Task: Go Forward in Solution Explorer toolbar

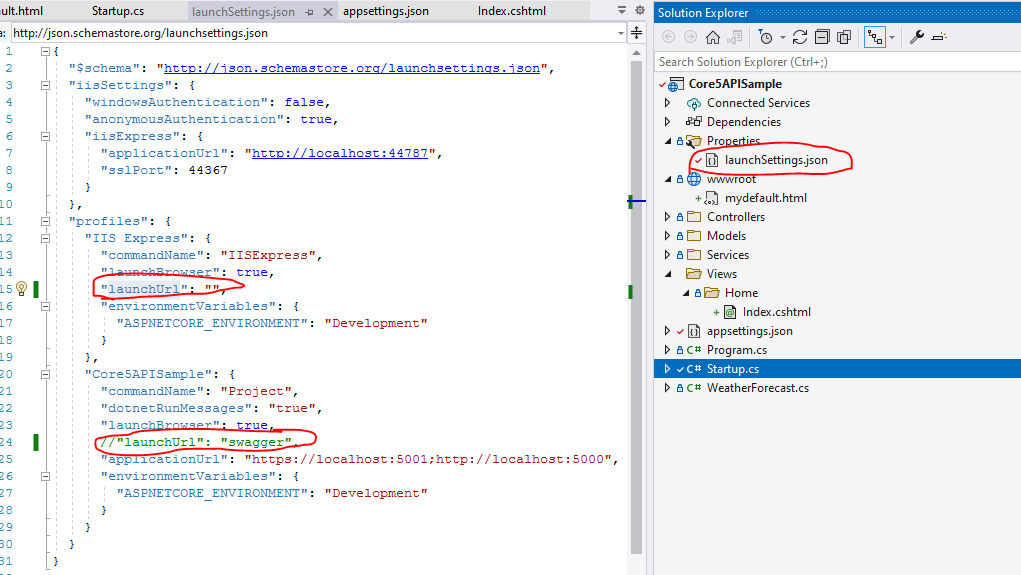Action: coord(690,37)
